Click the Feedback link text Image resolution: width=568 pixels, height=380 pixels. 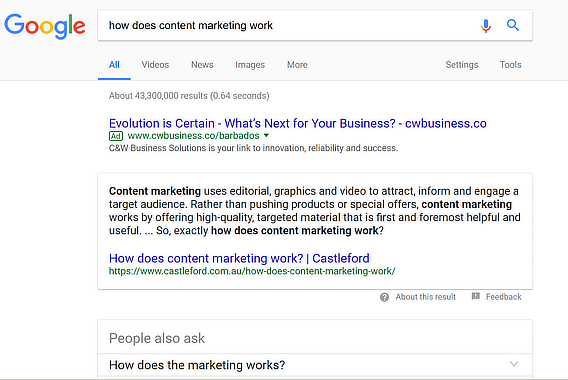[x=504, y=297]
